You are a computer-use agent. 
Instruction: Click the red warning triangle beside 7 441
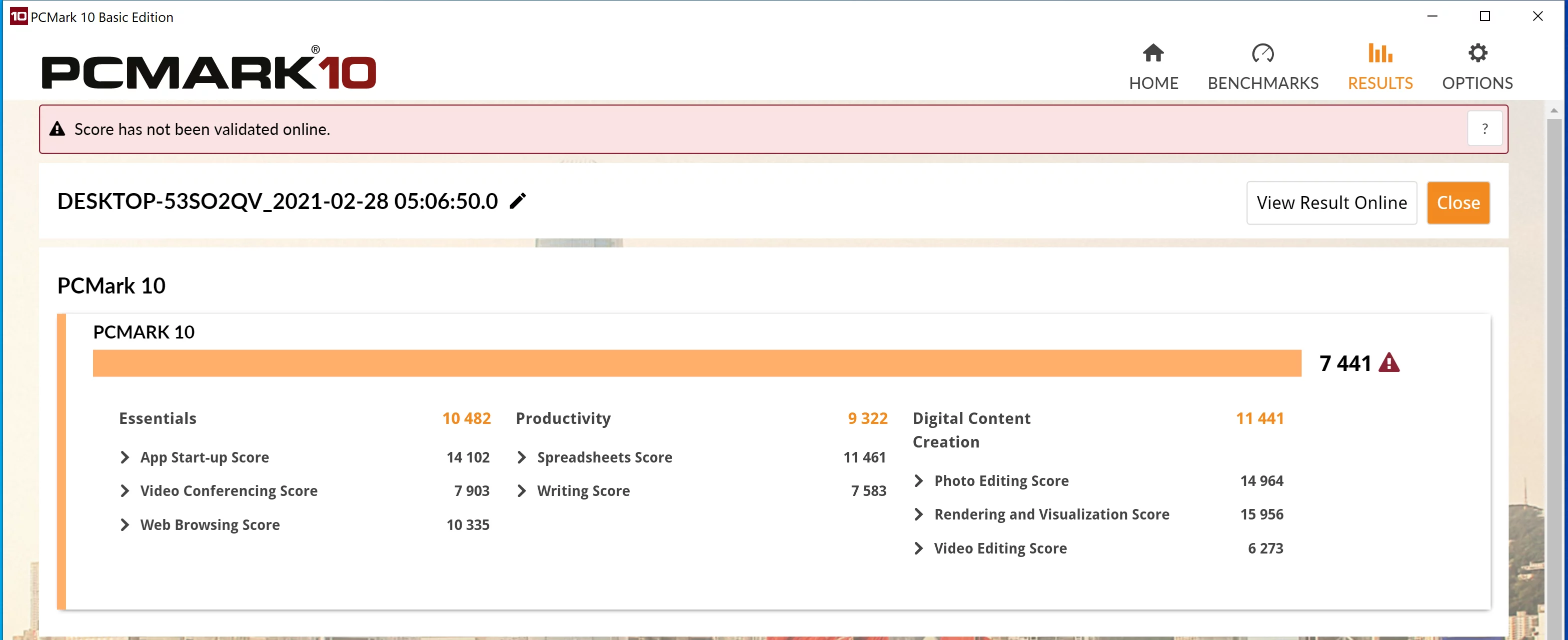[x=1389, y=362]
